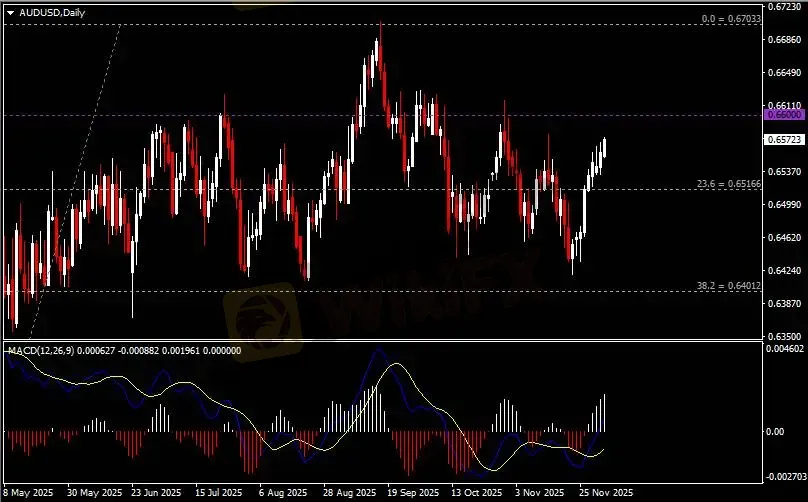Click the 6 Aug 2025 date marker
Viewport: 808px width, 502px height.
click(x=283, y=493)
